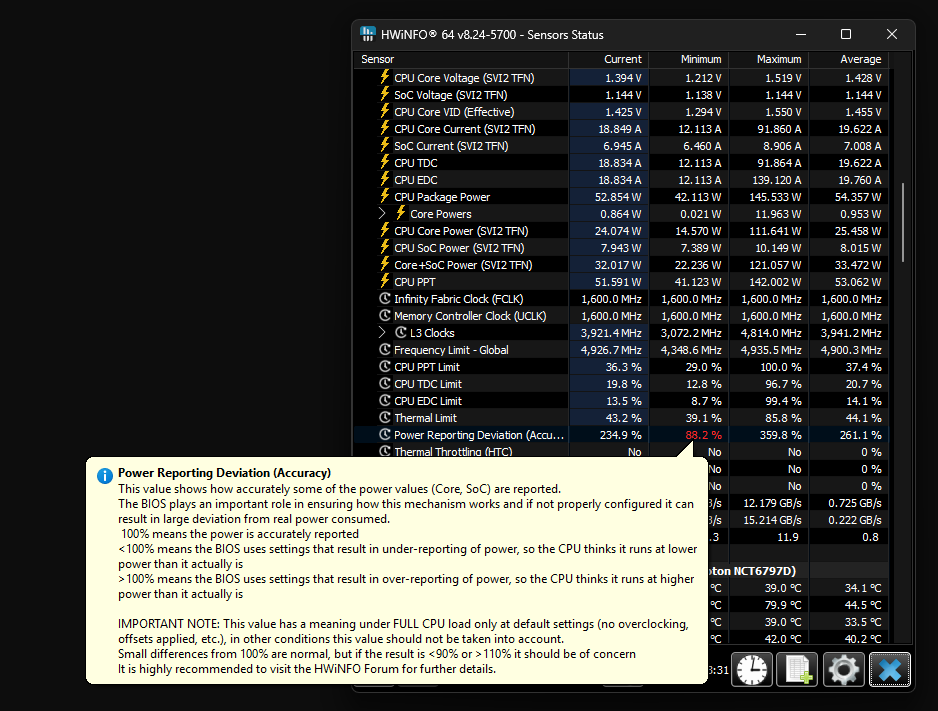Click the clock icon beside L3 Clocks
The width and height of the screenshot is (938, 711).
(x=401, y=332)
